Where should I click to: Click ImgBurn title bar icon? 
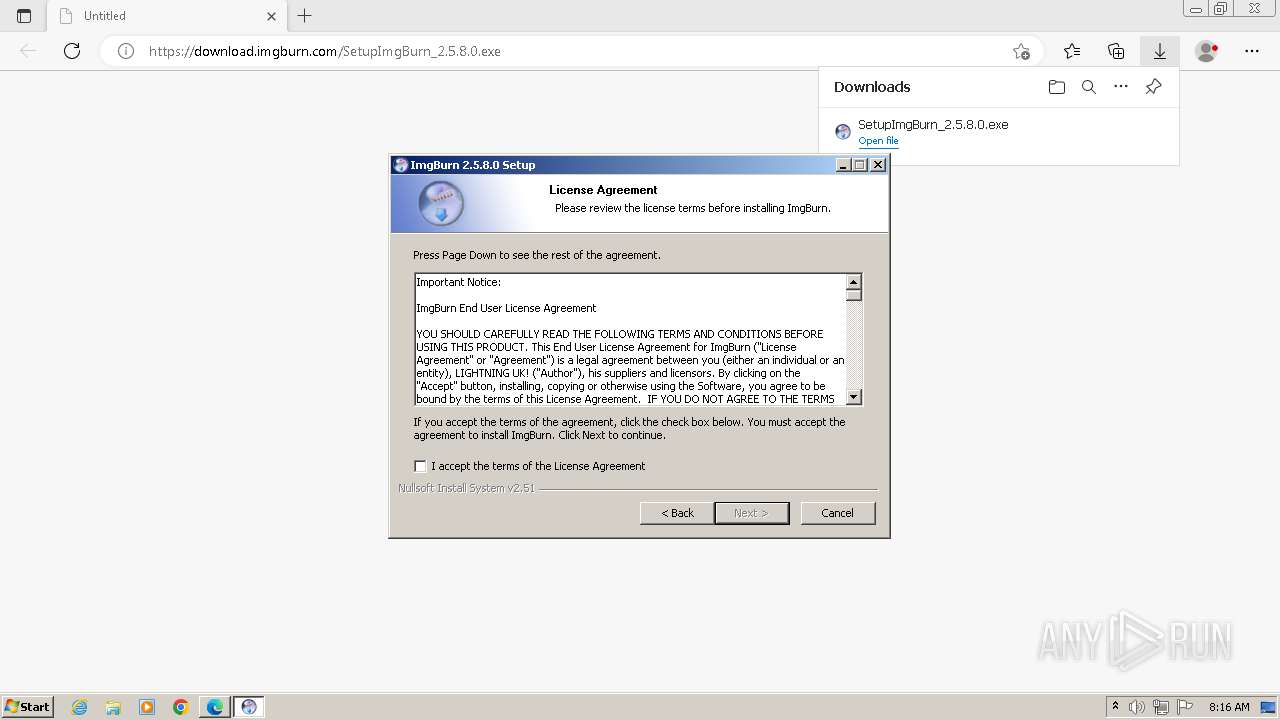click(x=401, y=165)
